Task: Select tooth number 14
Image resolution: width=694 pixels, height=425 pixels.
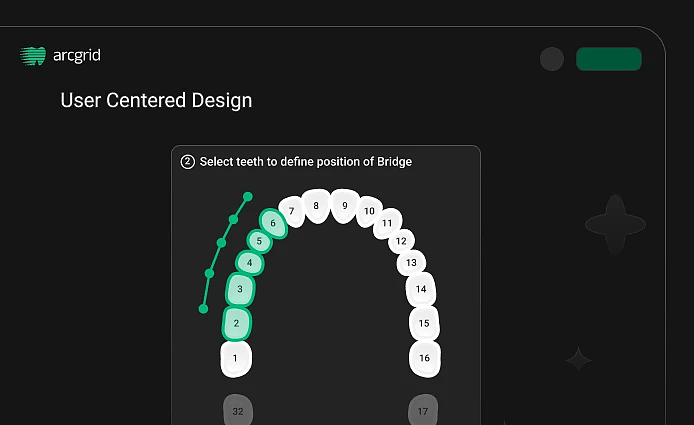Action: [x=421, y=289]
